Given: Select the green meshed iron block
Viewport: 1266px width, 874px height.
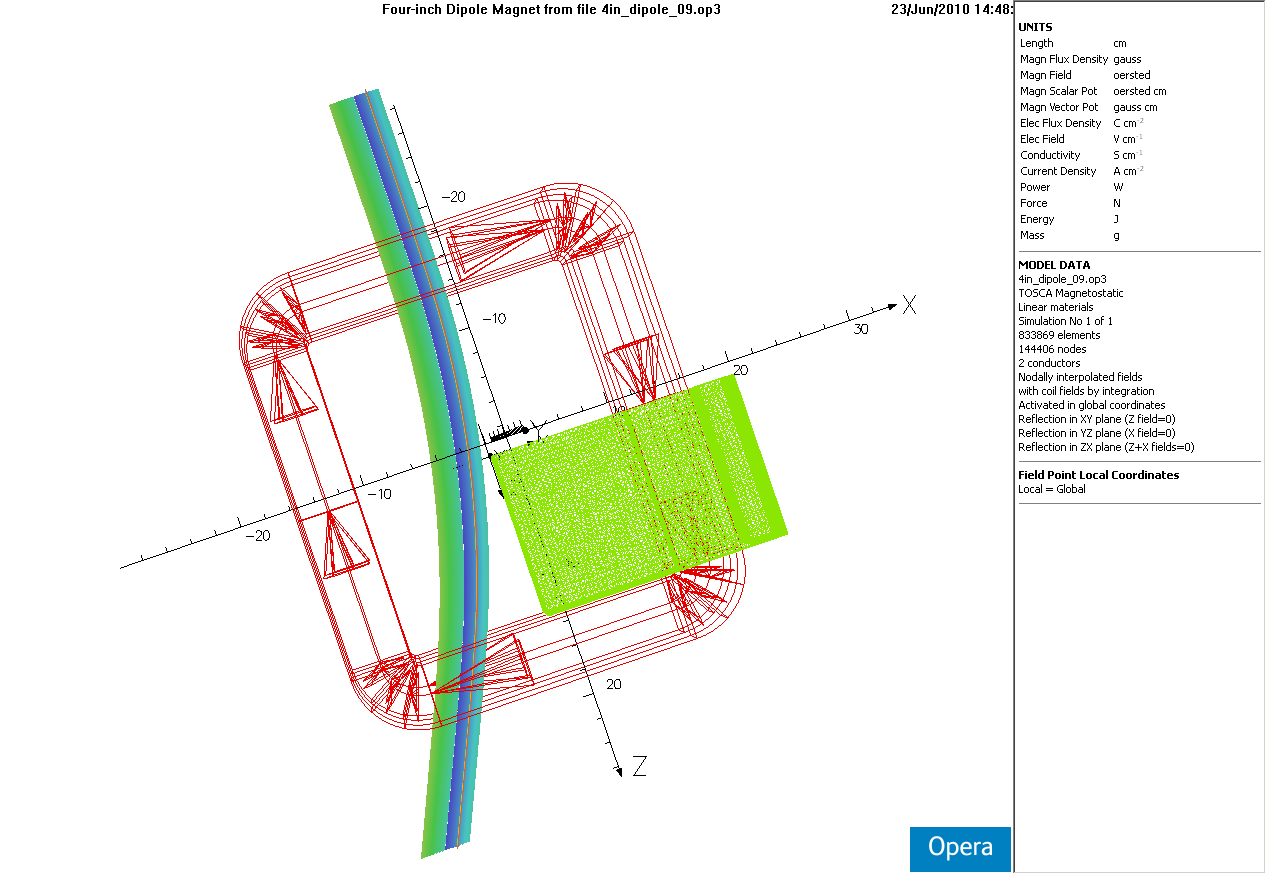Looking at the screenshot, I should point(640,490).
